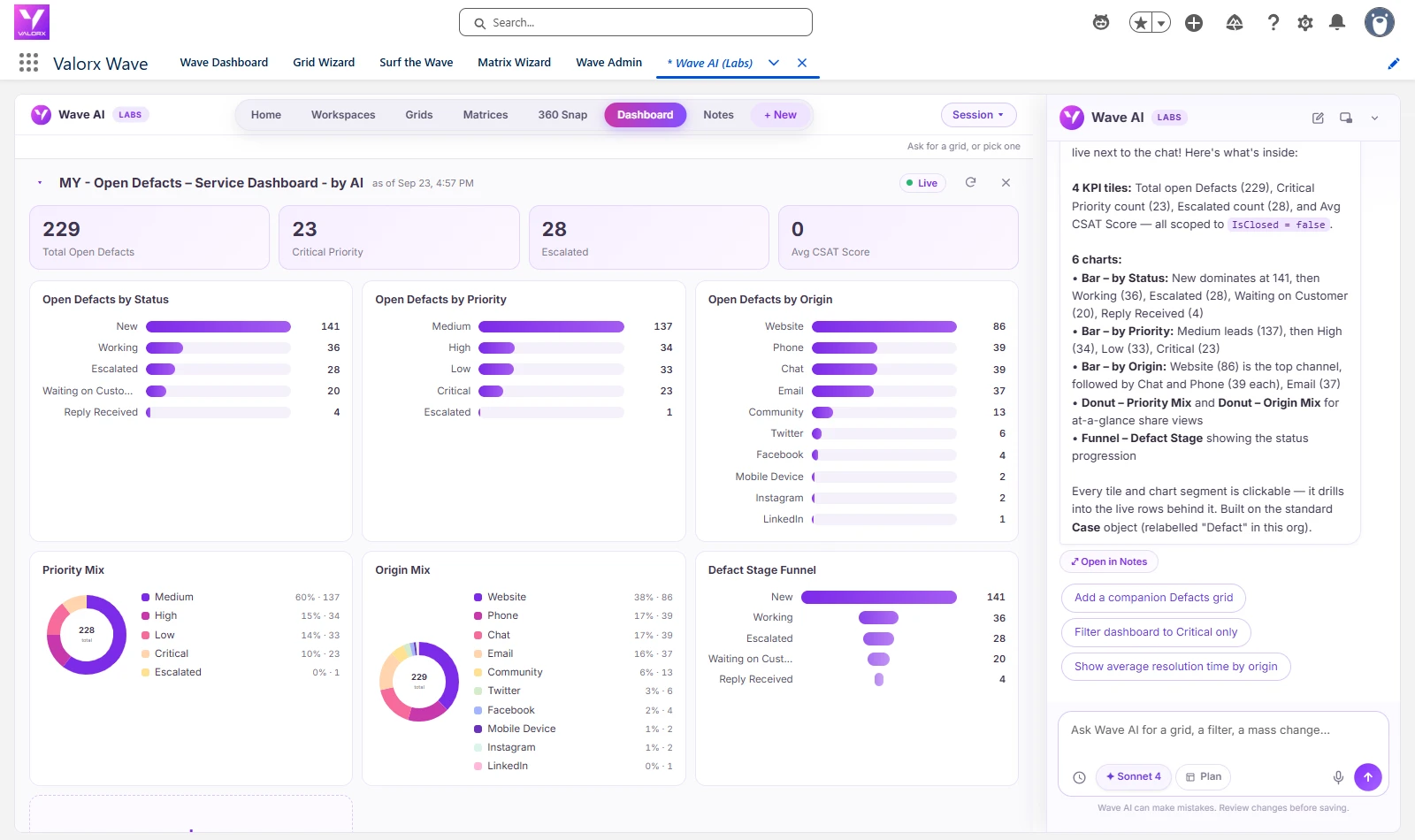1415x840 pixels.
Task: Open the notifications bell
Action: point(1337,23)
